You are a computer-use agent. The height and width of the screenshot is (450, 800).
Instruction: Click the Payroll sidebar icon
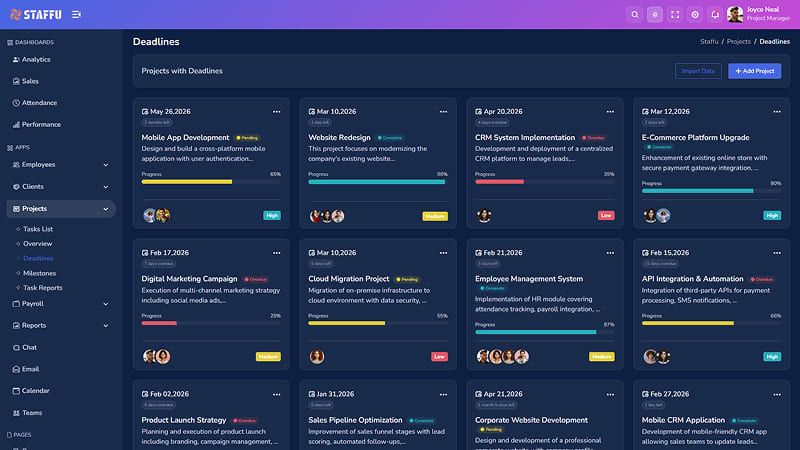coord(16,304)
